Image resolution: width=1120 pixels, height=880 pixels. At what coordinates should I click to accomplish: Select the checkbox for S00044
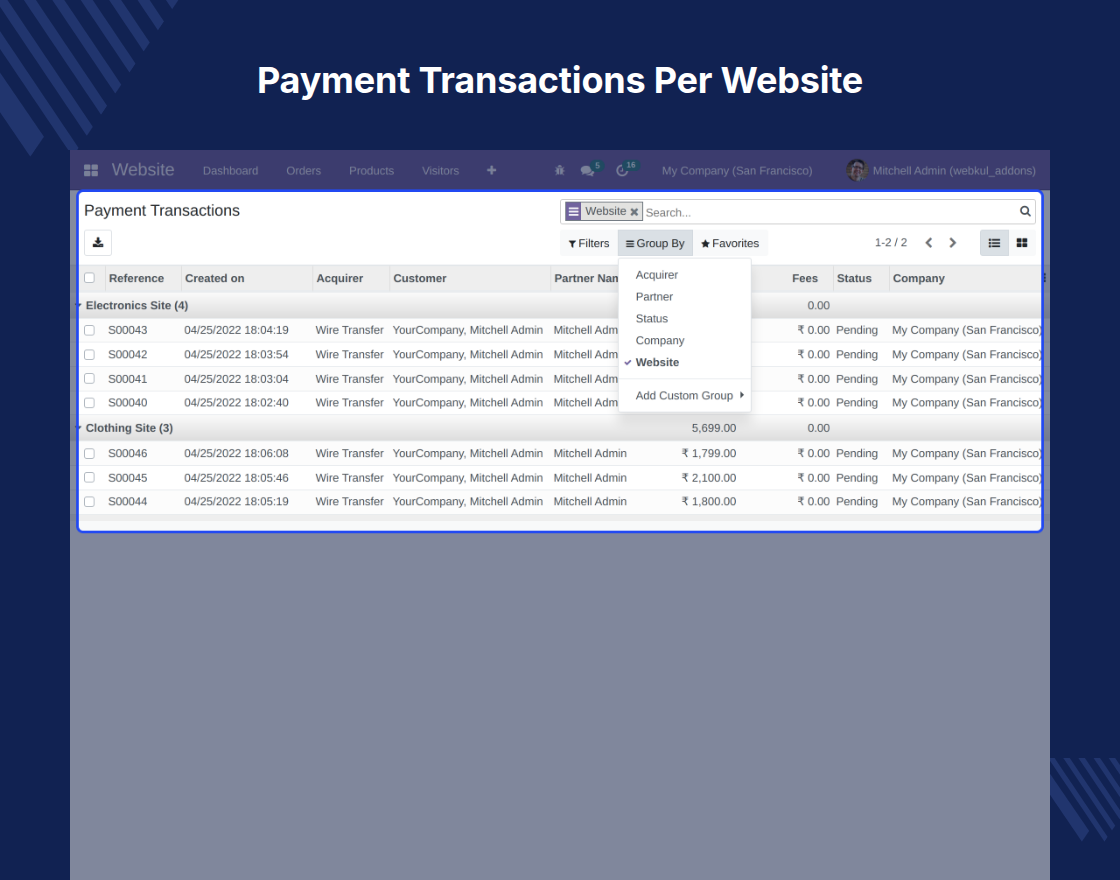click(89, 501)
